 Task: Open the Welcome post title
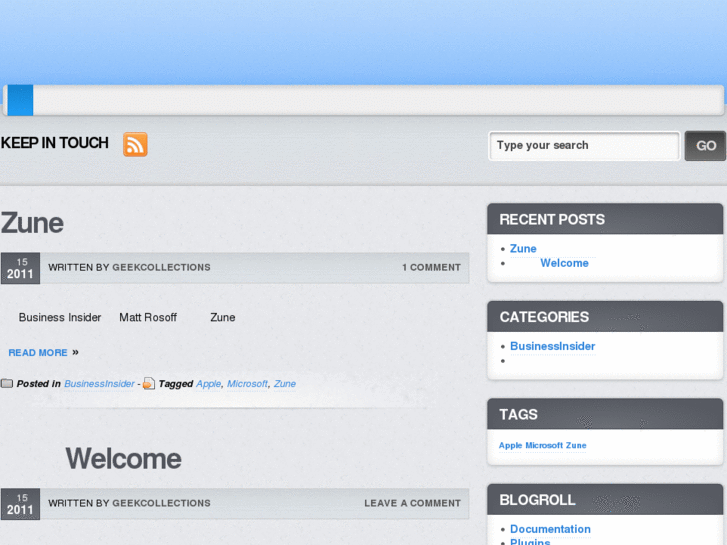pos(123,459)
